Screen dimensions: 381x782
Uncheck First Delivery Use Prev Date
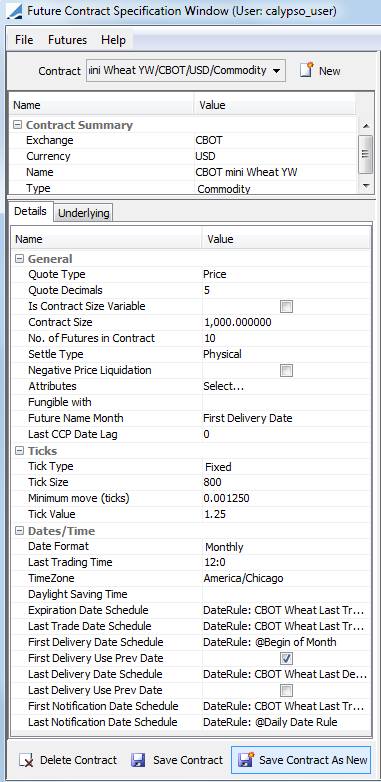click(286, 658)
